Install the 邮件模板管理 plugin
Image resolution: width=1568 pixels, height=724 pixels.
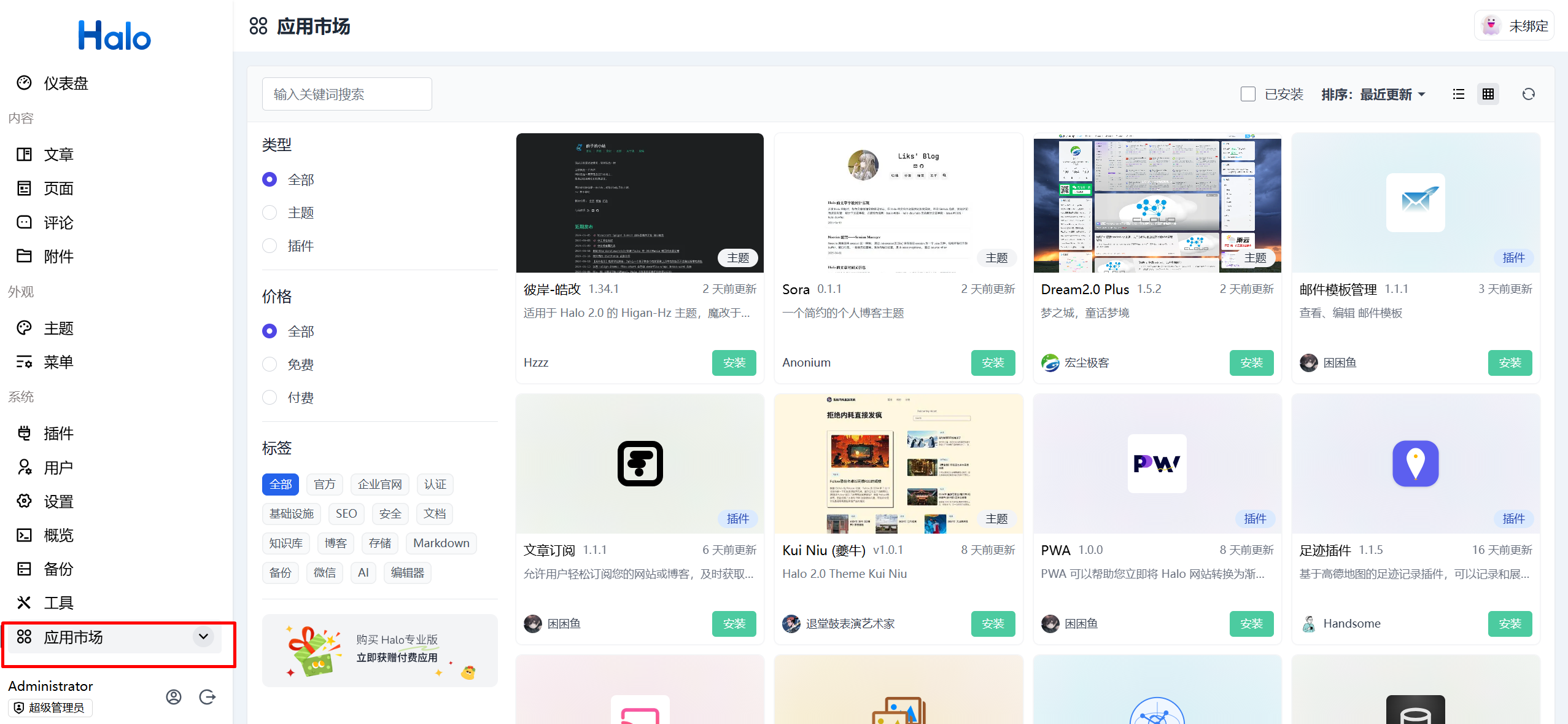coord(1510,363)
